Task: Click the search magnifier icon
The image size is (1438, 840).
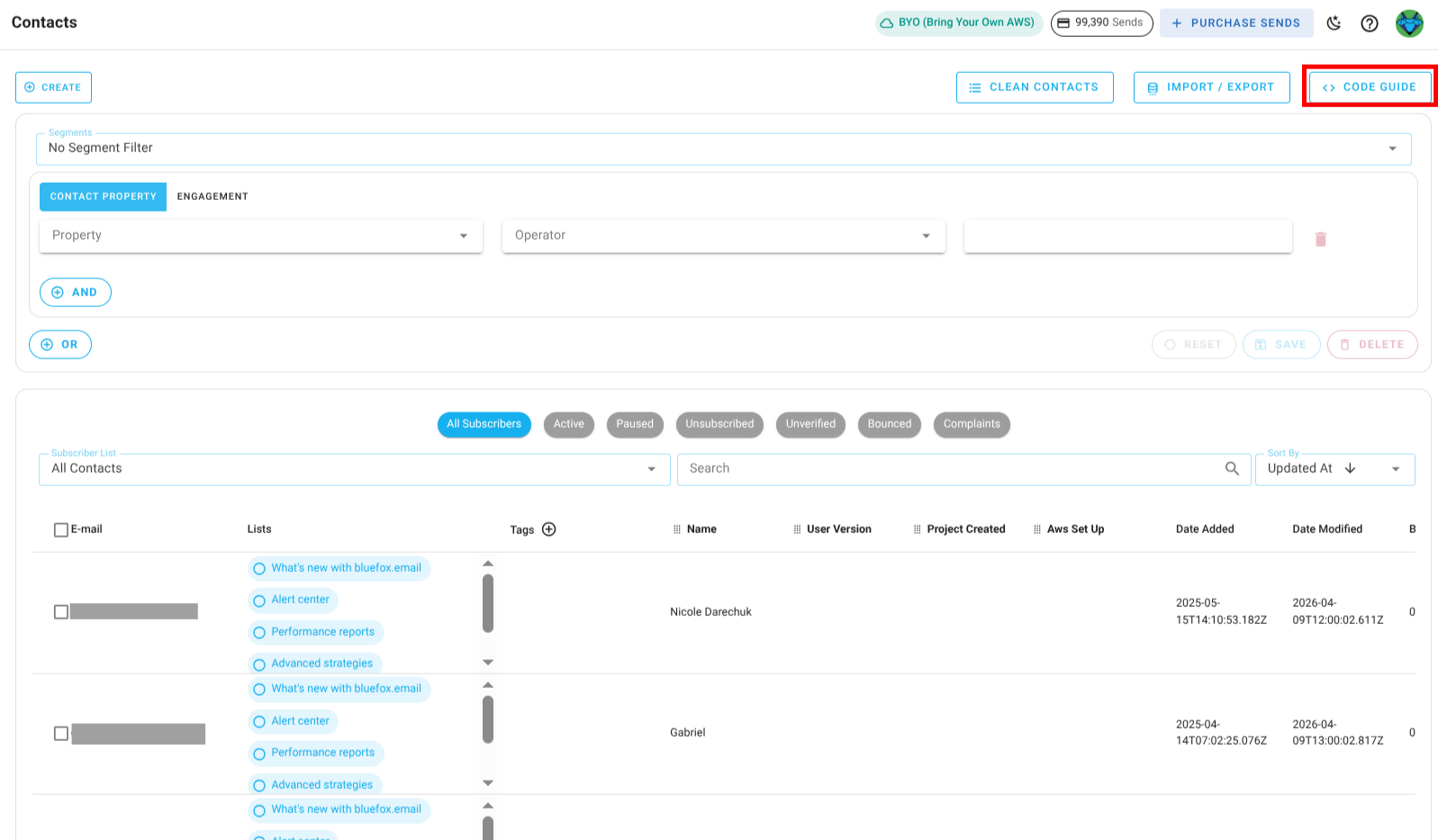Action: click(x=1232, y=468)
